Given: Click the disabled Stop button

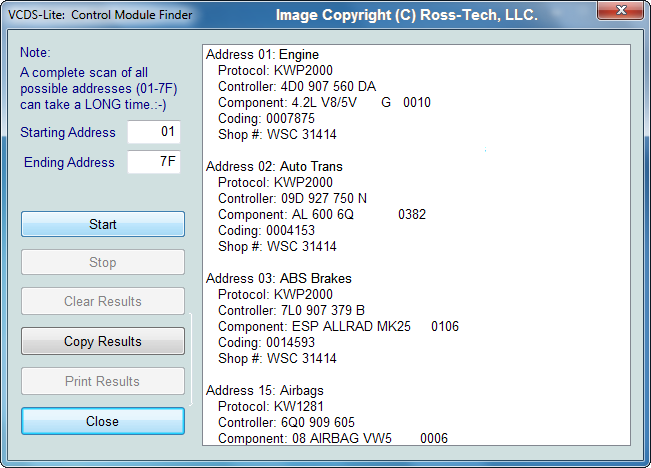Looking at the screenshot, I should (x=103, y=262).
